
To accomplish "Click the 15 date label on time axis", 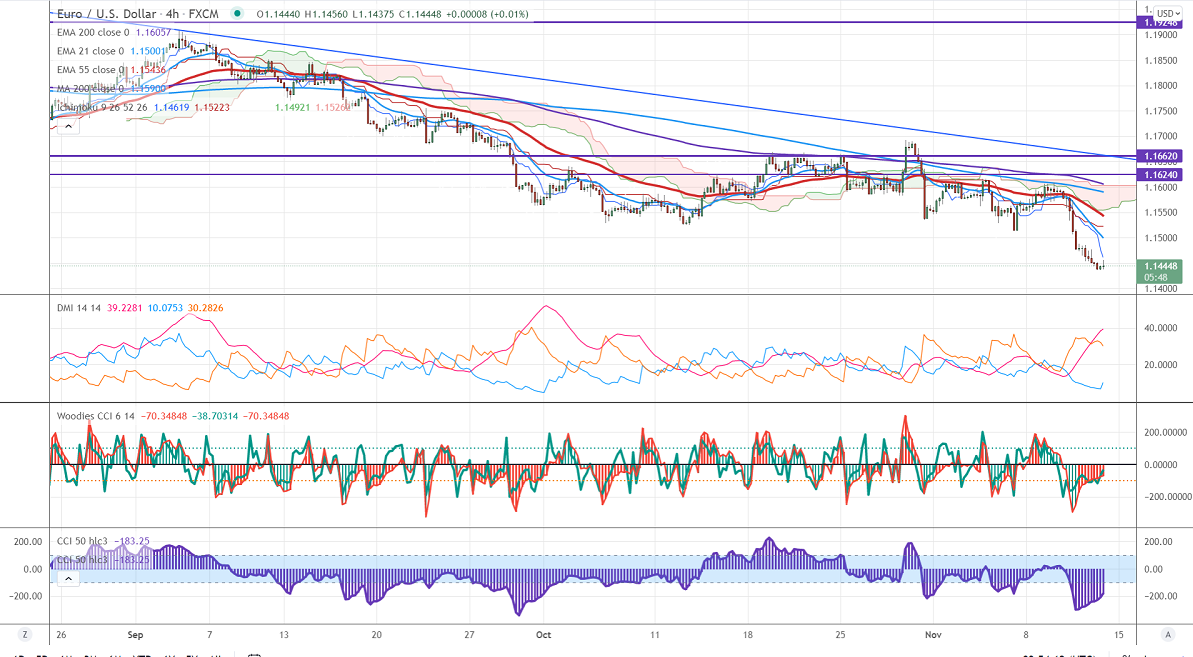I will pos(1118,634).
